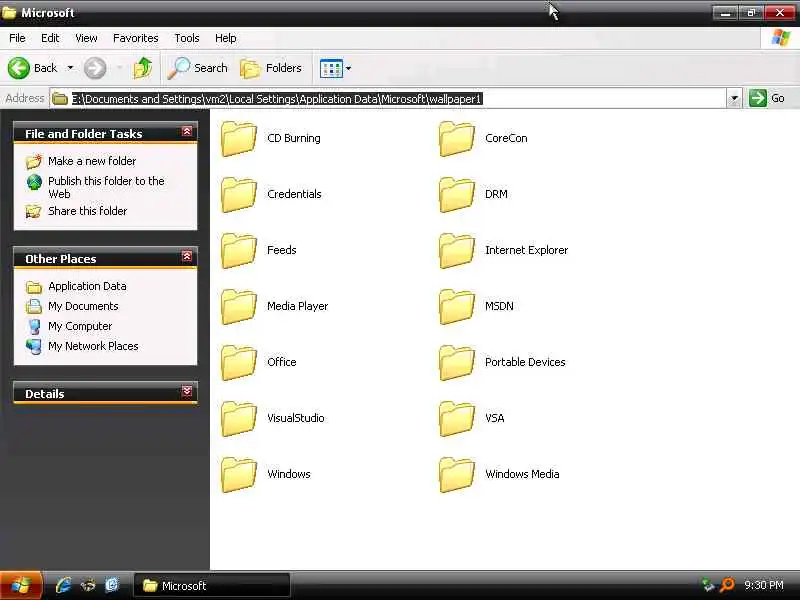800x600 pixels.
Task: Open the Back history dropdown arrow
Action: [70, 68]
